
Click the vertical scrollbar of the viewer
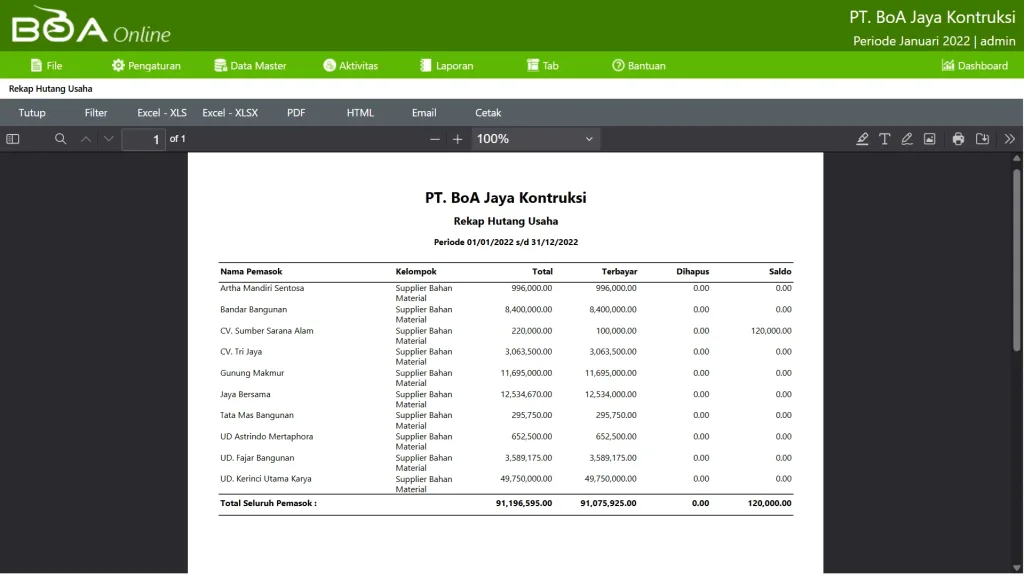tap(1017, 260)
